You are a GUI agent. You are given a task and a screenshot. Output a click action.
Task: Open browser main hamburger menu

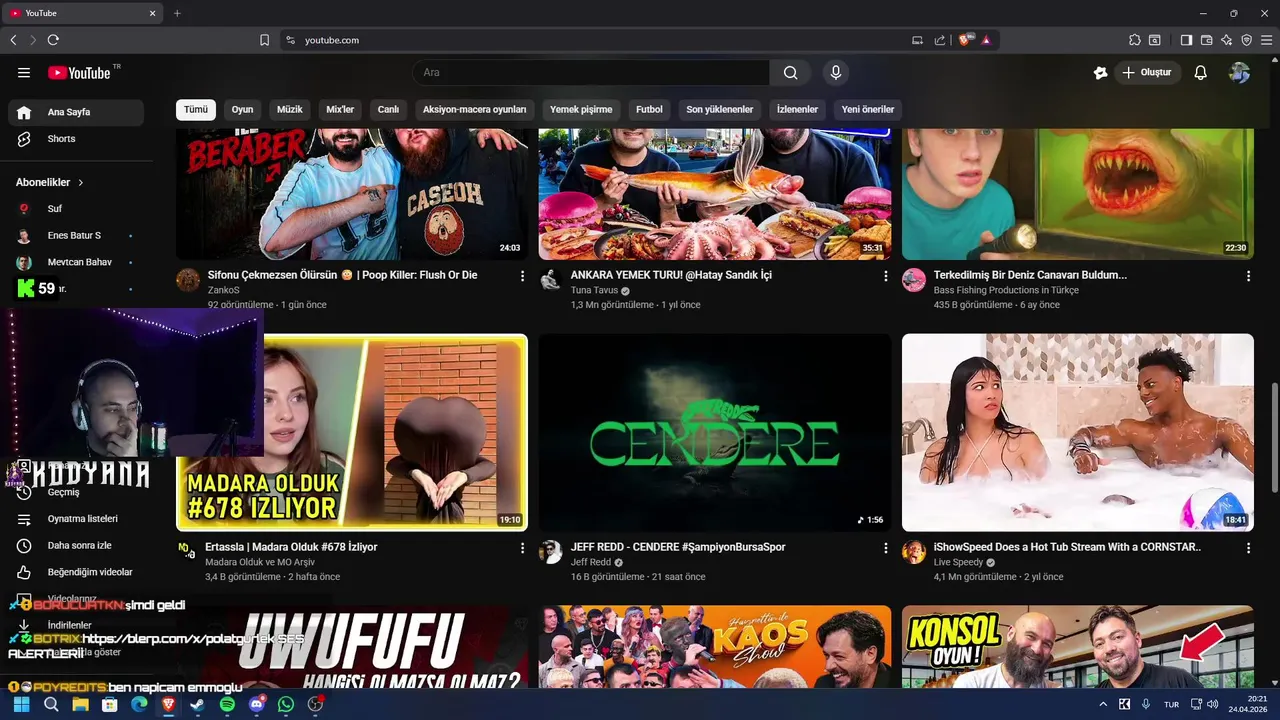click(x=1266, y=40)
